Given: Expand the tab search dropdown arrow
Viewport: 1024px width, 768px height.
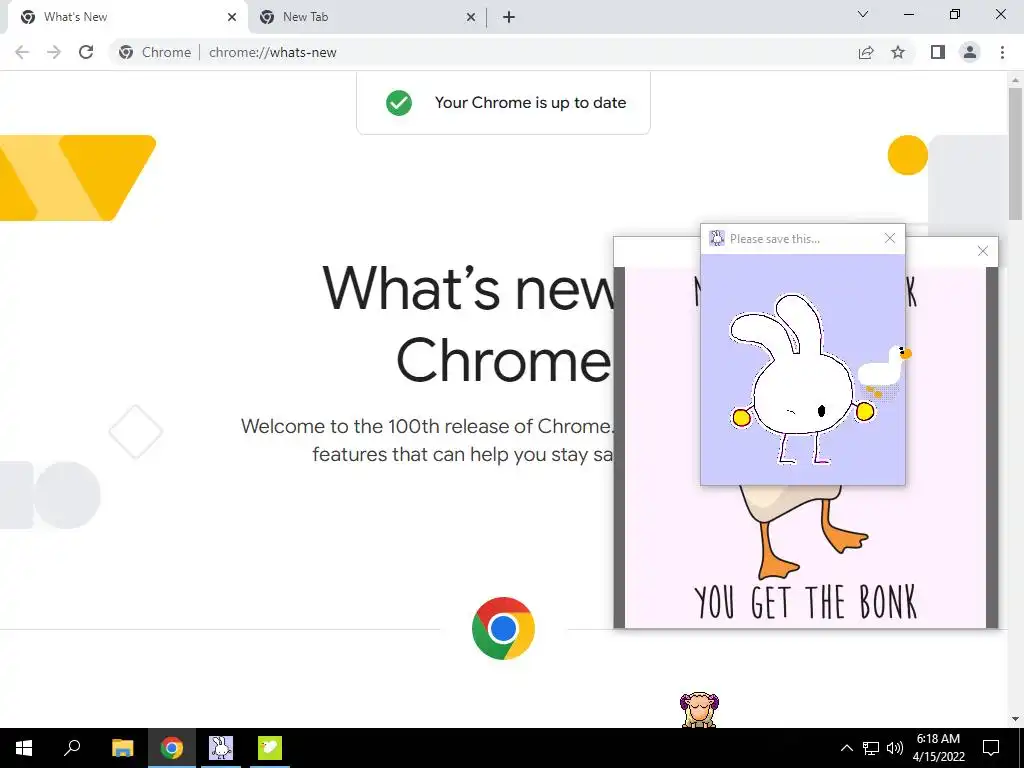Looking at the screenshot, I should (863, 14).
